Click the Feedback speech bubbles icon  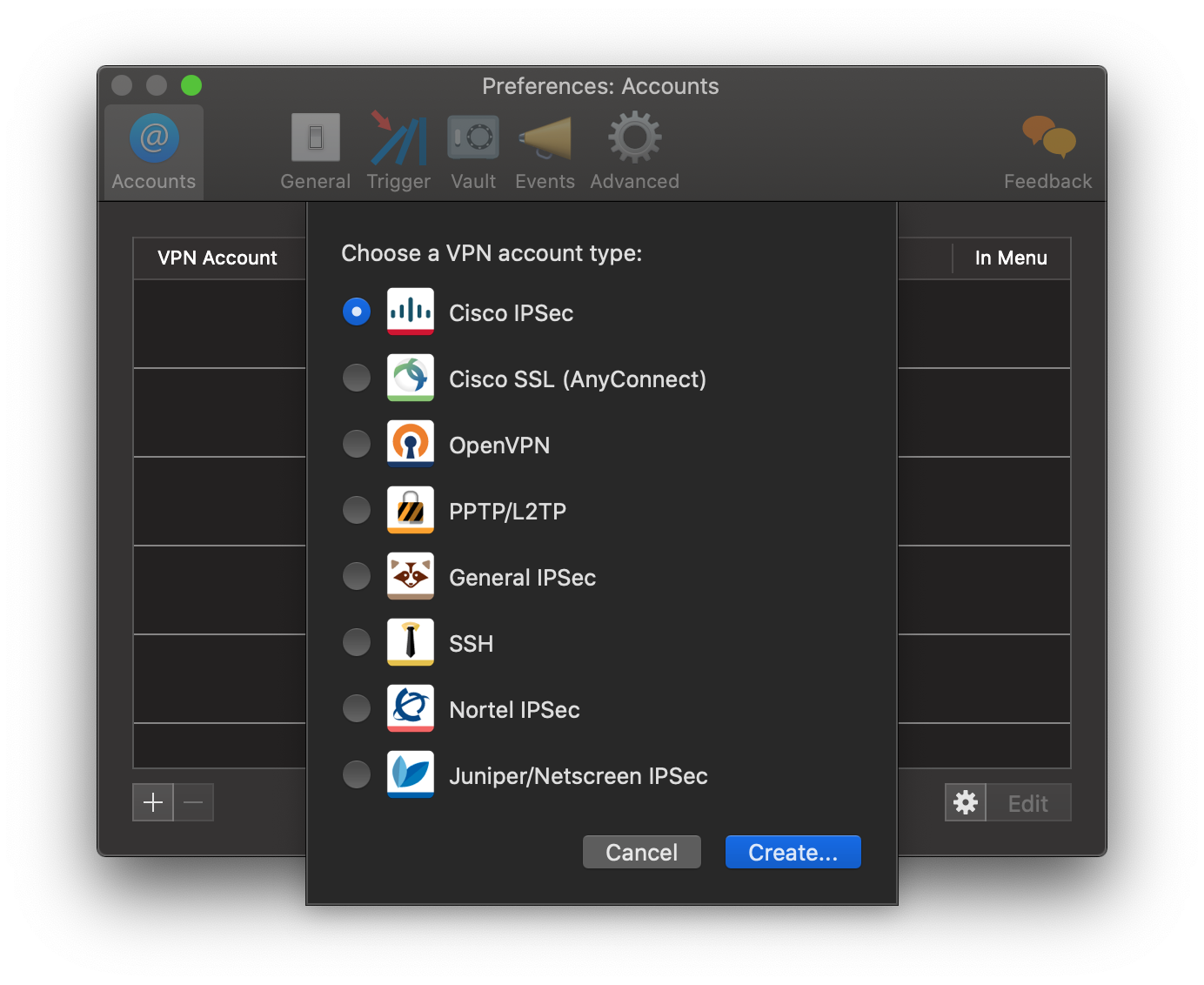1048,137
